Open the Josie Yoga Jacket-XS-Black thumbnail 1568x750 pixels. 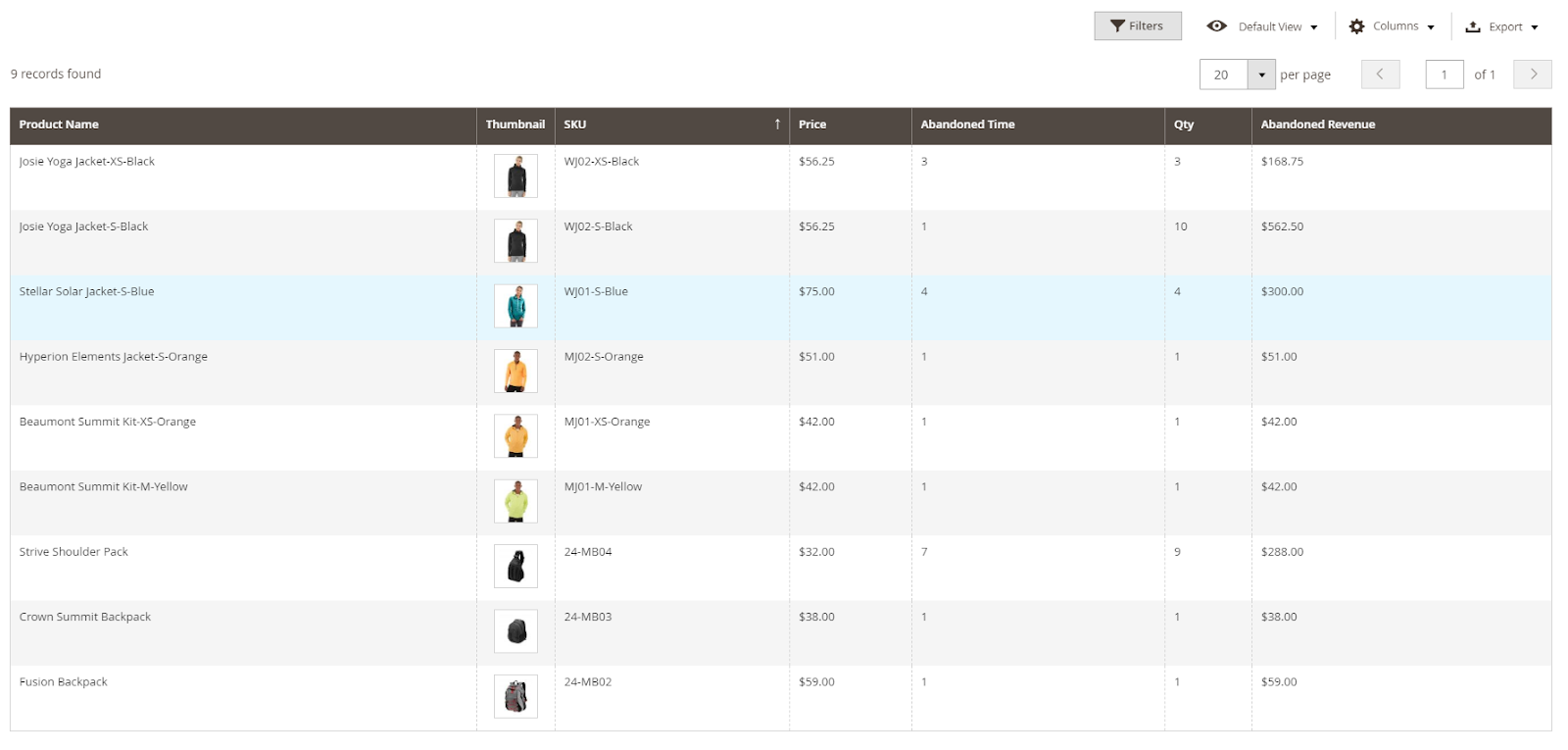point(515,176)
